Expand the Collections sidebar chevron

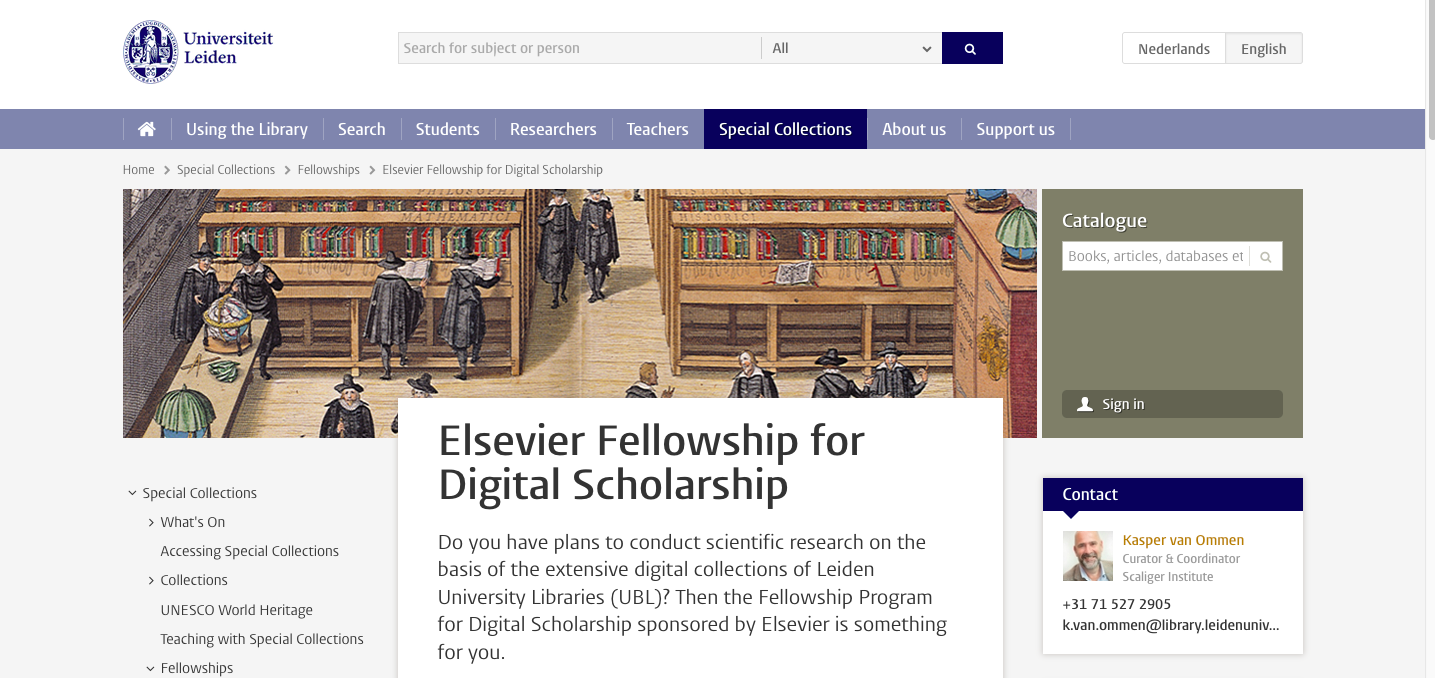(151, 580)
